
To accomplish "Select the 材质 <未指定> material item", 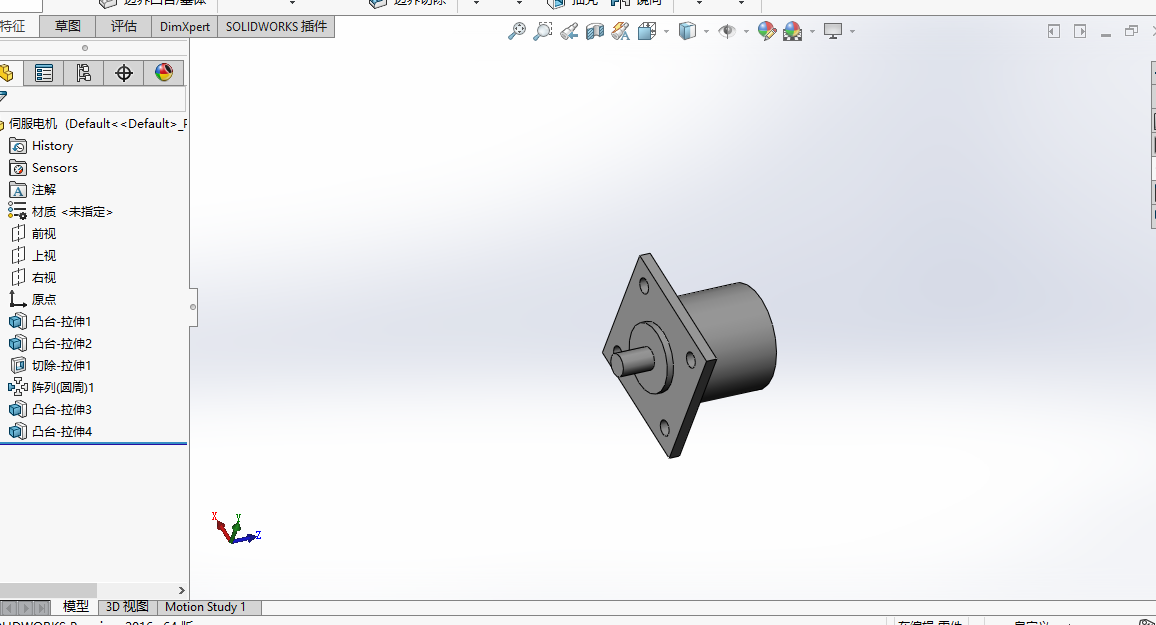I will pos(72,212).
